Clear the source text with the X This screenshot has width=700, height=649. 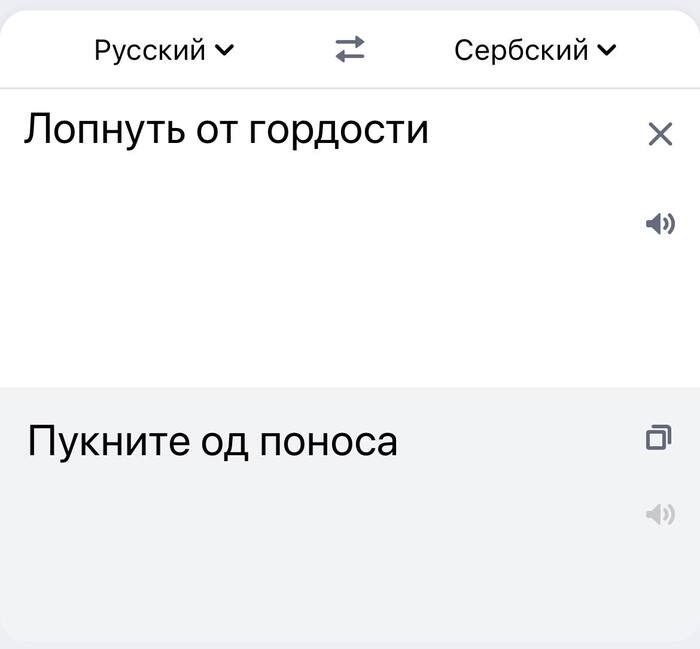tap(660, 134)
